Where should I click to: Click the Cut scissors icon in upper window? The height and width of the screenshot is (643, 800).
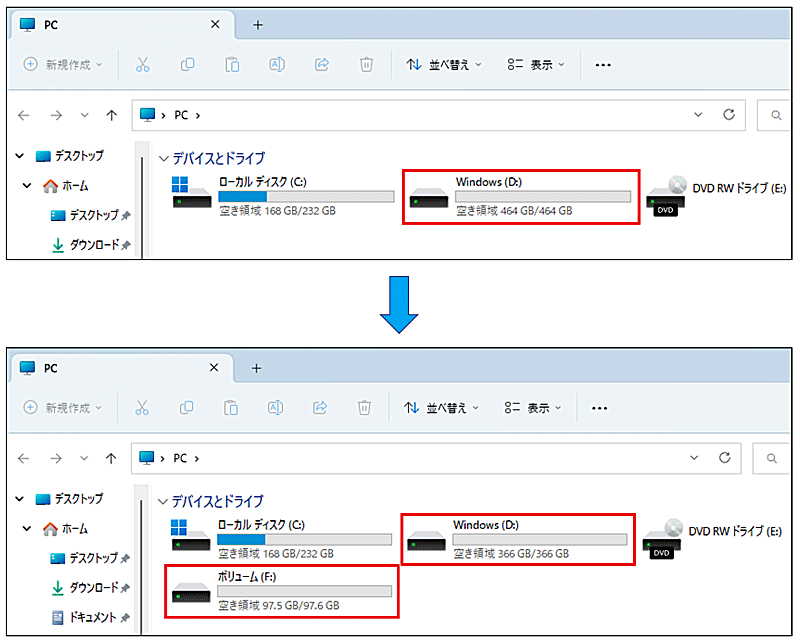click(143, 65)
